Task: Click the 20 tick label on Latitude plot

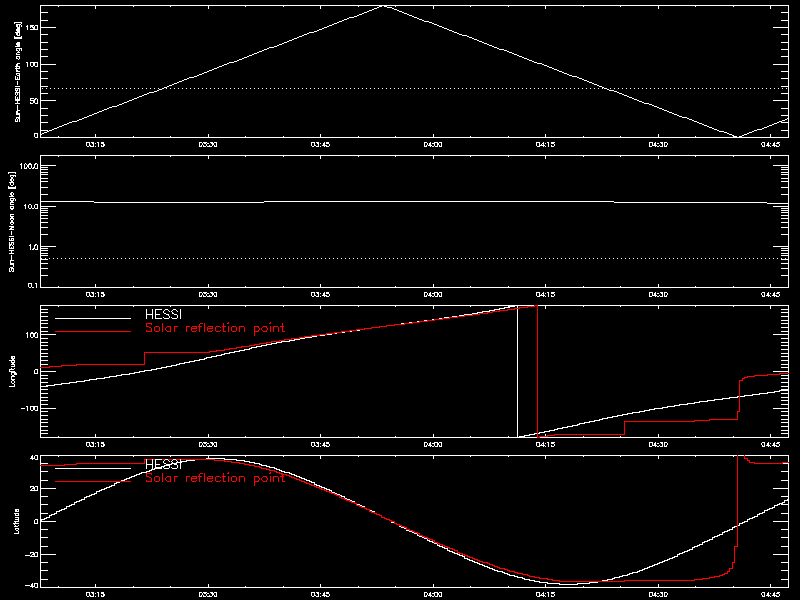Action: tap(34, 489)
